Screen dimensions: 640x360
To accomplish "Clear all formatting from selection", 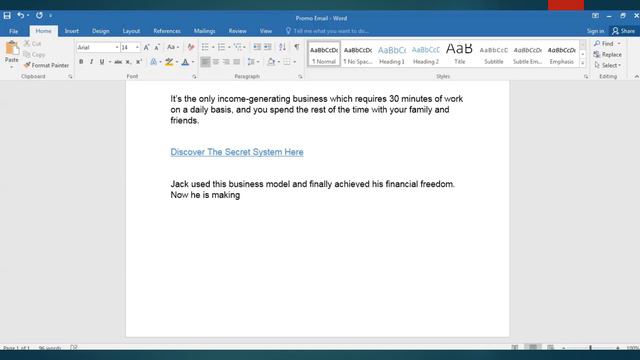I will (191, 47).
